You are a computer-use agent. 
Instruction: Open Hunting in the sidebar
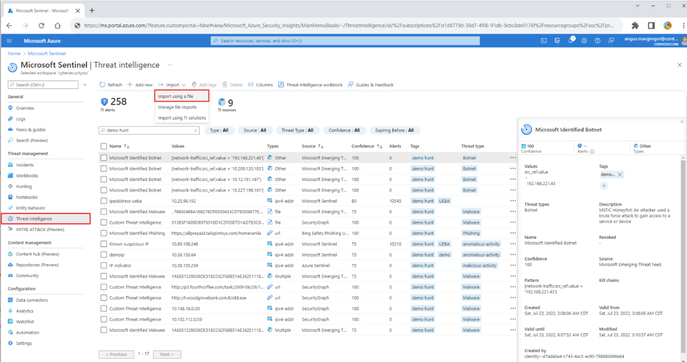pos(24,186)
